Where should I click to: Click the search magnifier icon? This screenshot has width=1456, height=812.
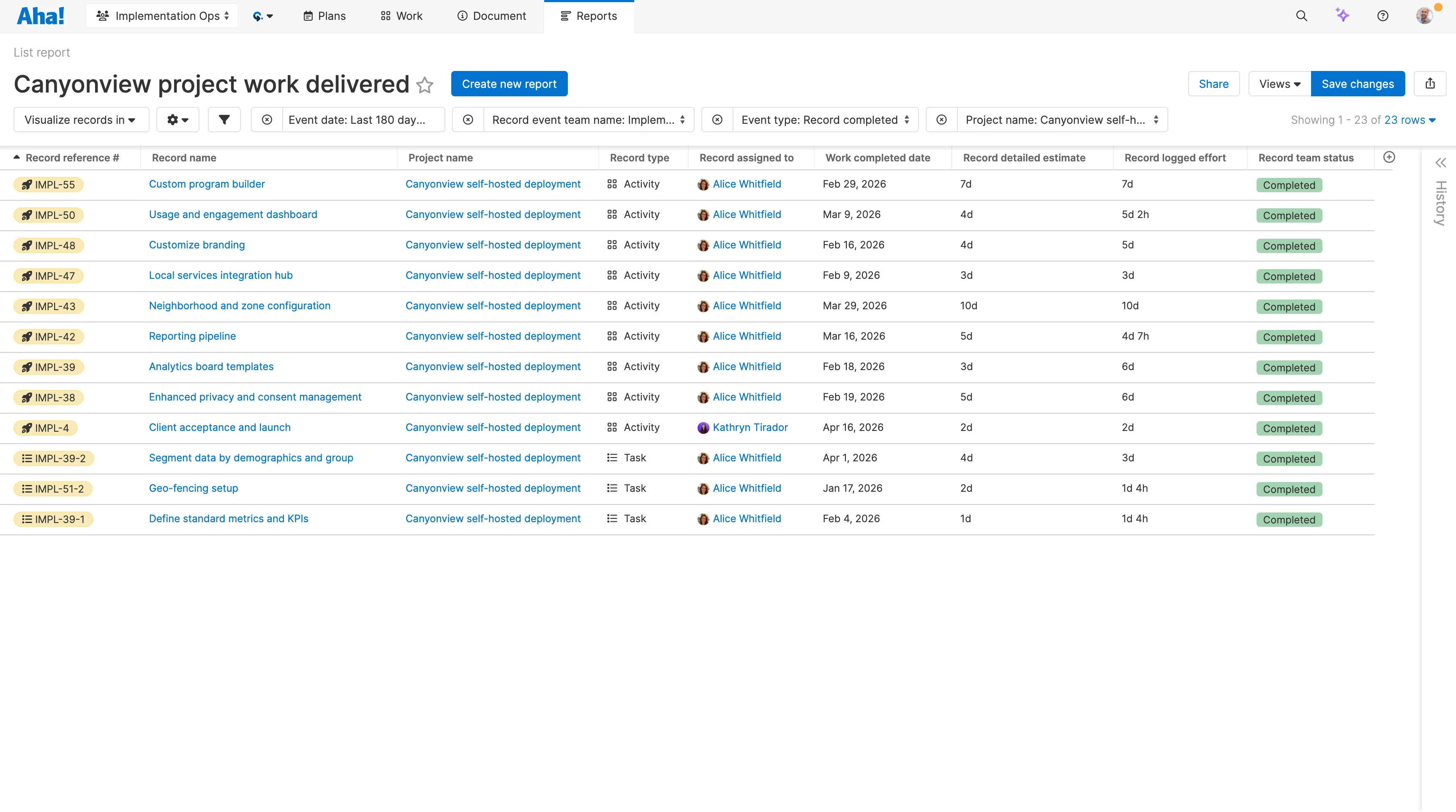(1301, 16)
